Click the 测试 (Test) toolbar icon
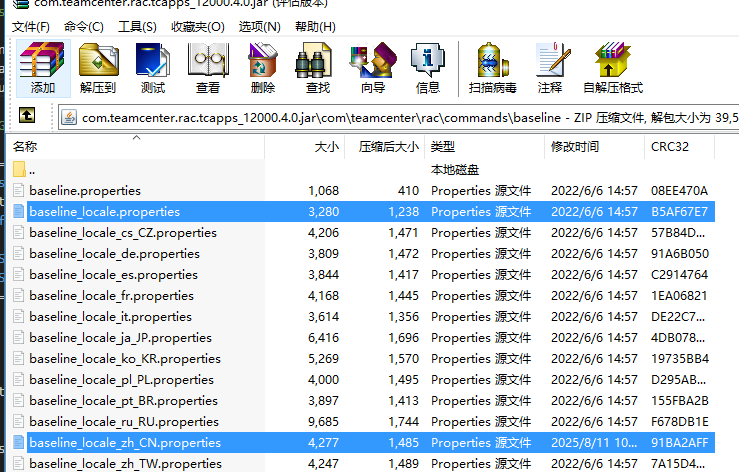This screenshot has height=472, width=739. click(x=153, y=67)
